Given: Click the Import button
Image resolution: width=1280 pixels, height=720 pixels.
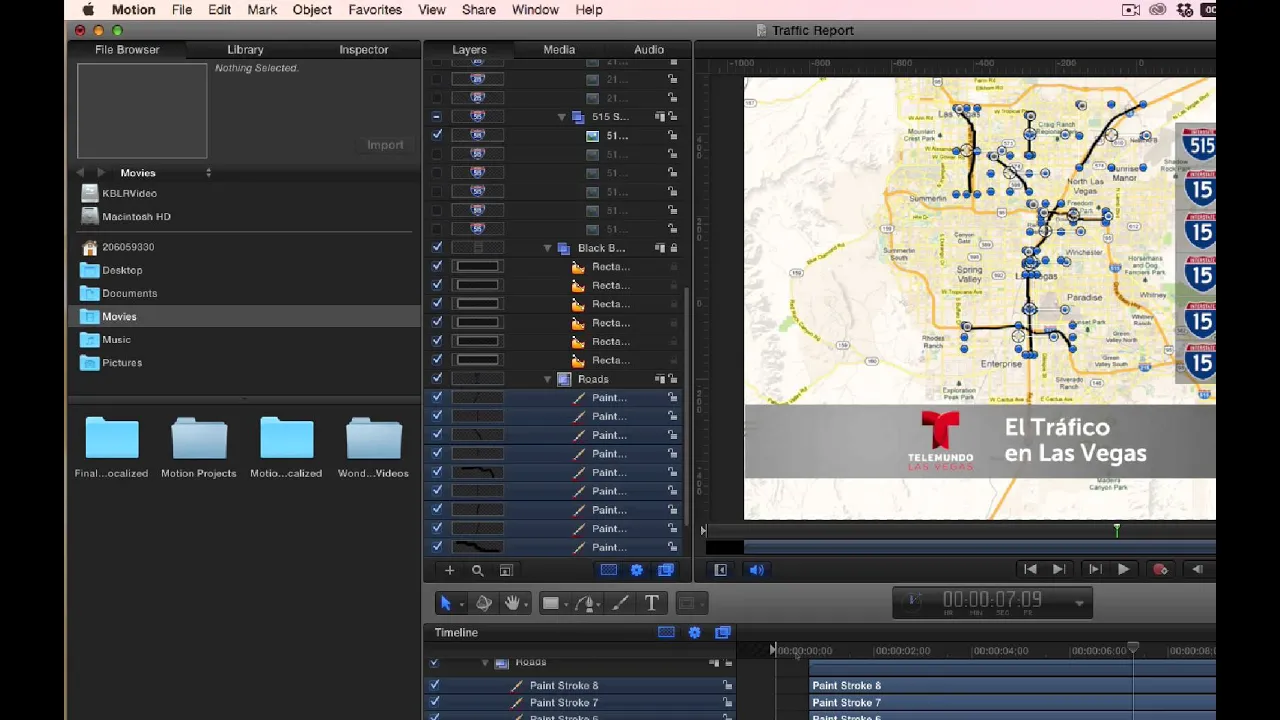Looking at the screenshot, I should point(385,145).
